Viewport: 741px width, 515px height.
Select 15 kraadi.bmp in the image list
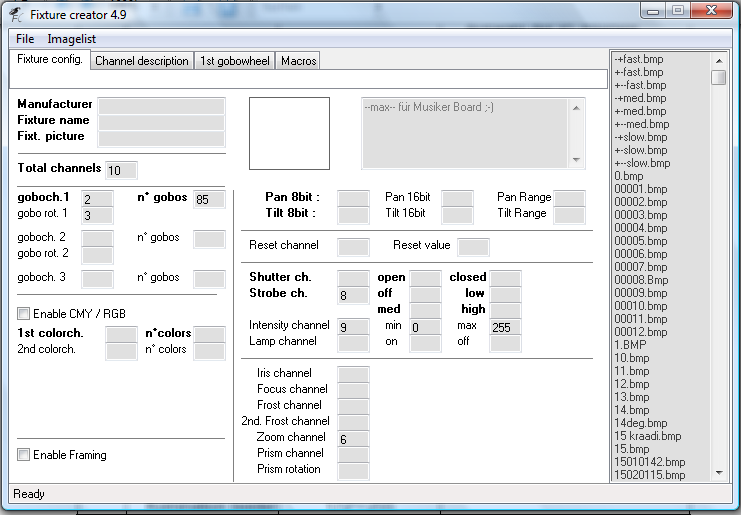[647, 436]
